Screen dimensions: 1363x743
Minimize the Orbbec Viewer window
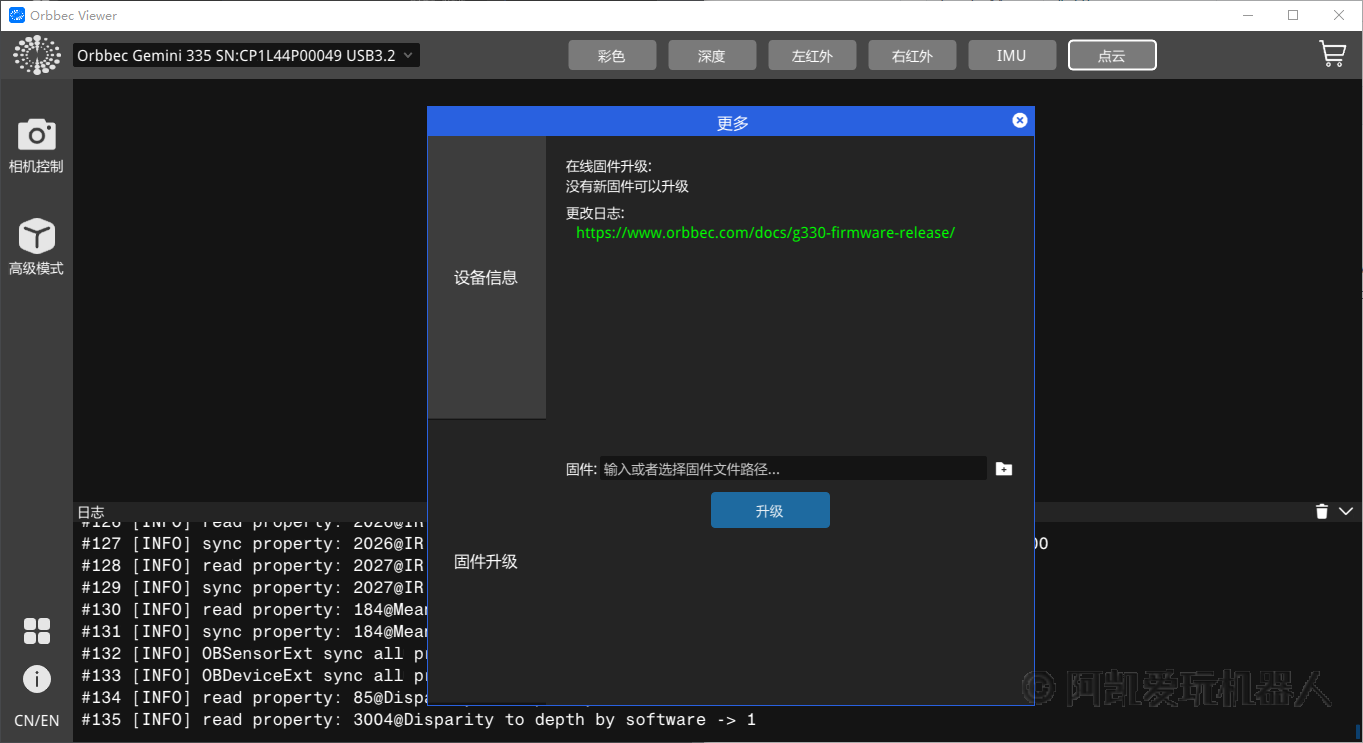1247,15
